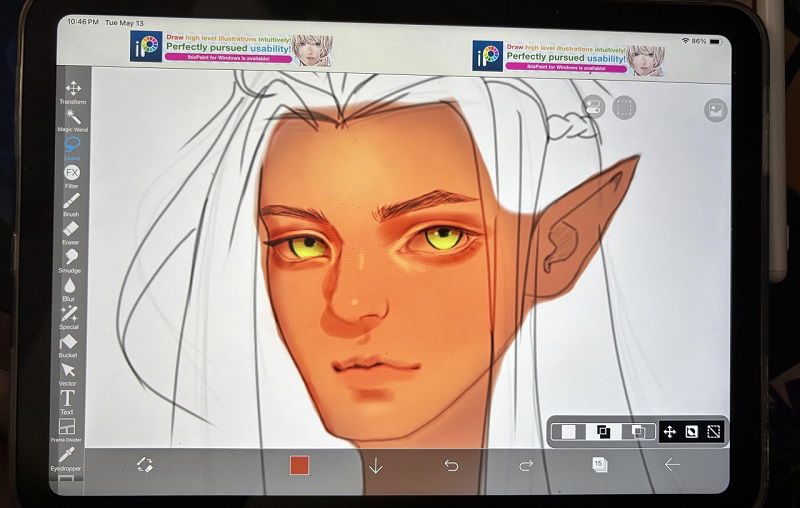Screen dimensions: 800x508
Task: Open the layers panel showing 15
Action: click(599, 465)
